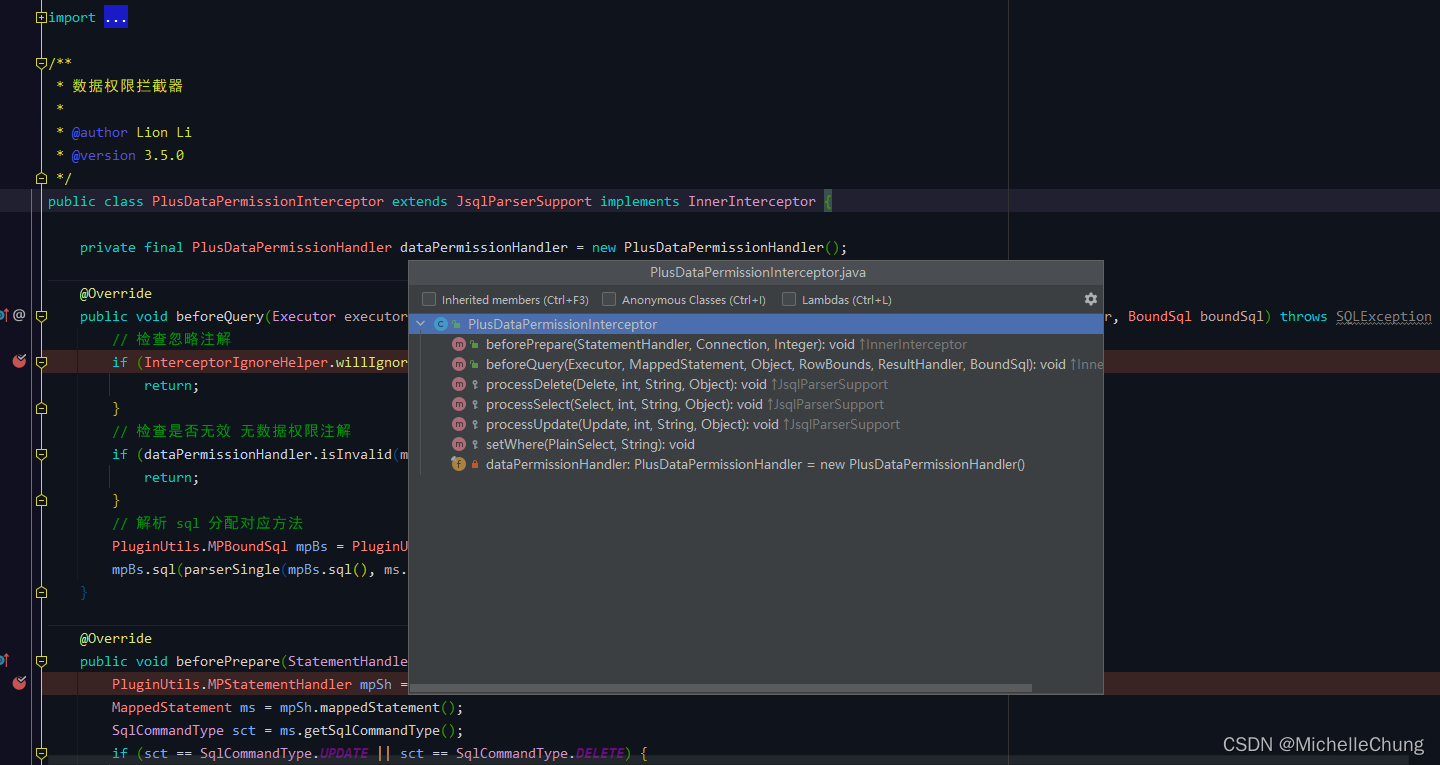The image size is (1440, 765).
Task: Collapse the beforePrepare method body
Action: point(41,661)
